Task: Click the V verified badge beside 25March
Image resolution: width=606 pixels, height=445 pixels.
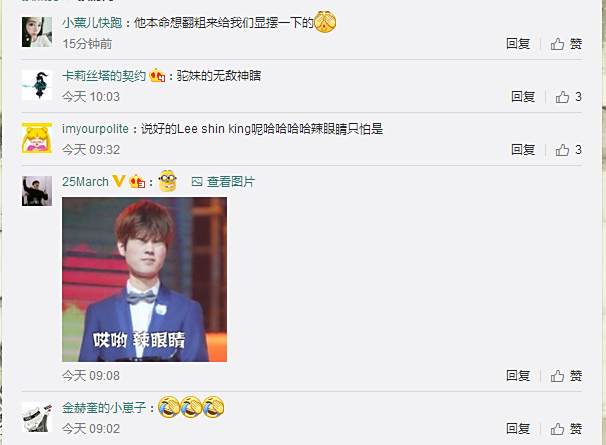Action: 119,181
